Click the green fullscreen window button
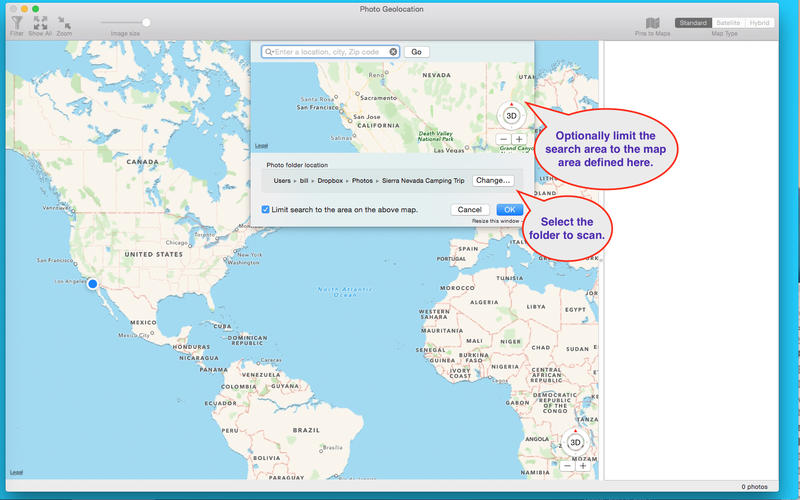 click(x=35, y=9)
